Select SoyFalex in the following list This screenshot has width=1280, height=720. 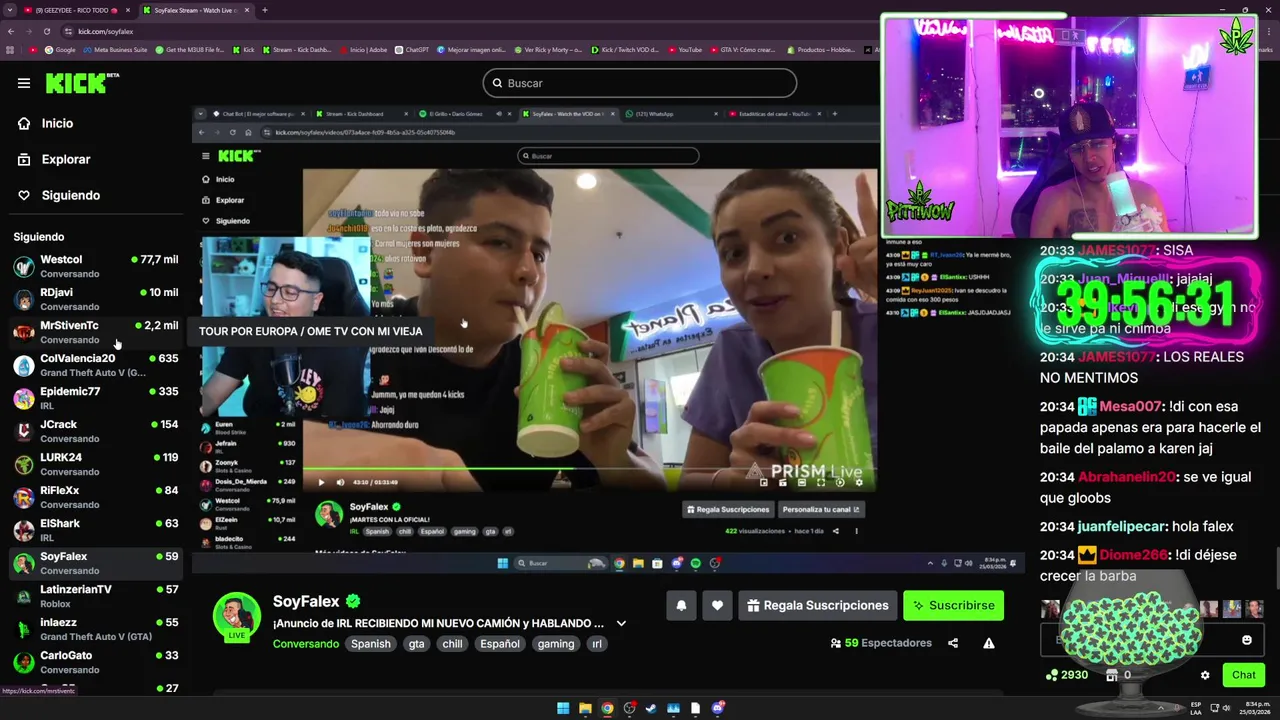click(x=96, y=563)
